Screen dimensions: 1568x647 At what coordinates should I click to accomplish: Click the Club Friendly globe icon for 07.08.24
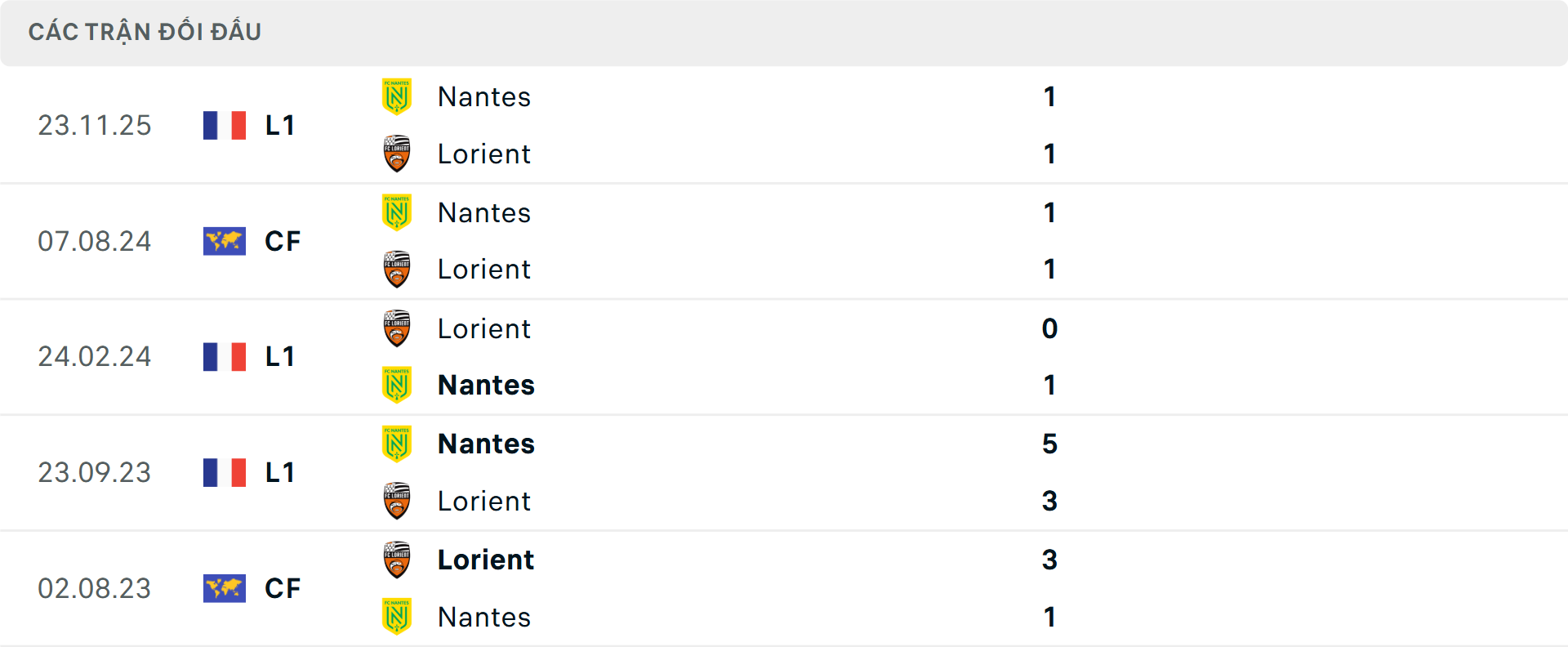(224, 240)
